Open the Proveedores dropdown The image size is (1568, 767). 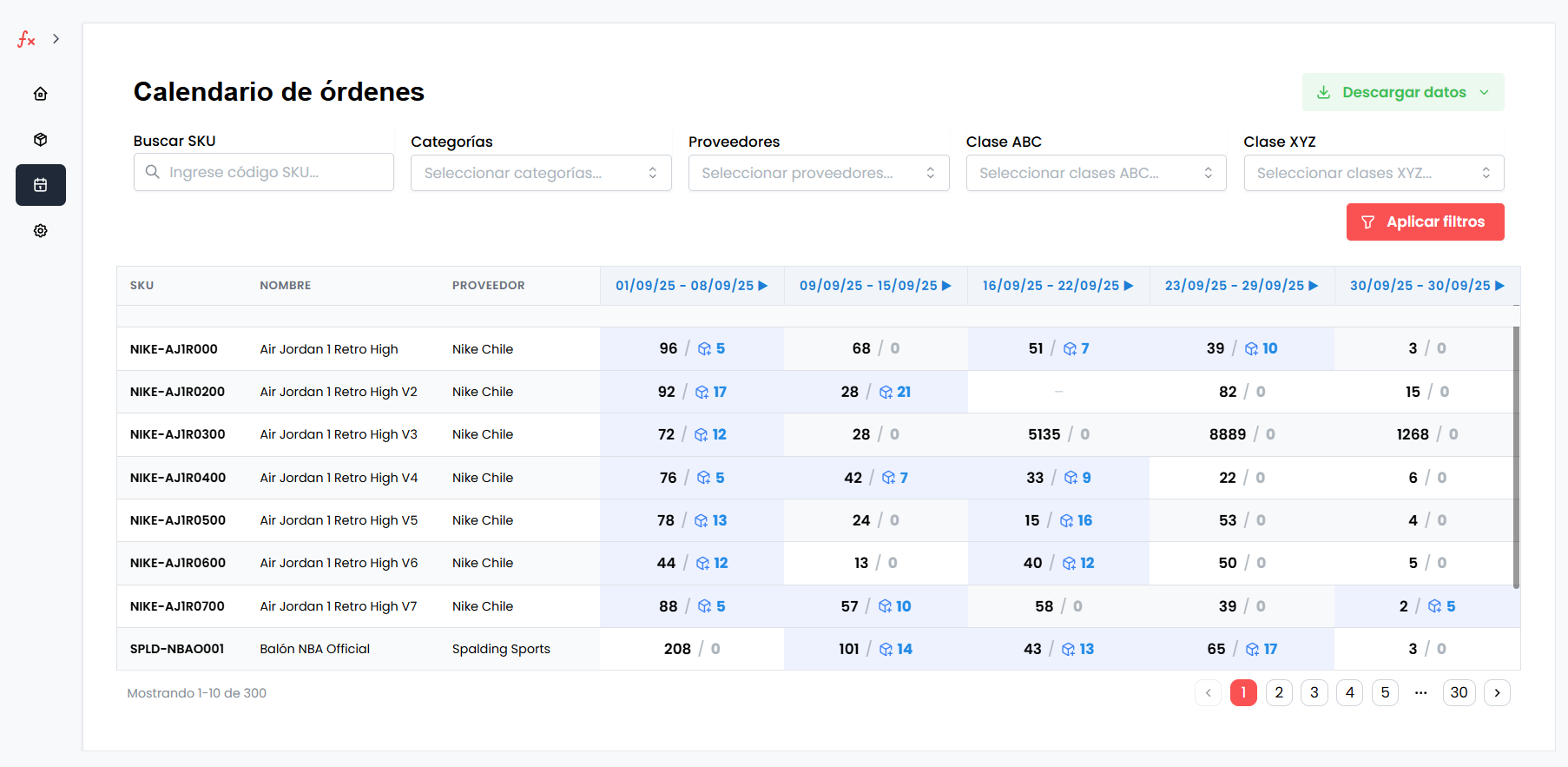818,173
